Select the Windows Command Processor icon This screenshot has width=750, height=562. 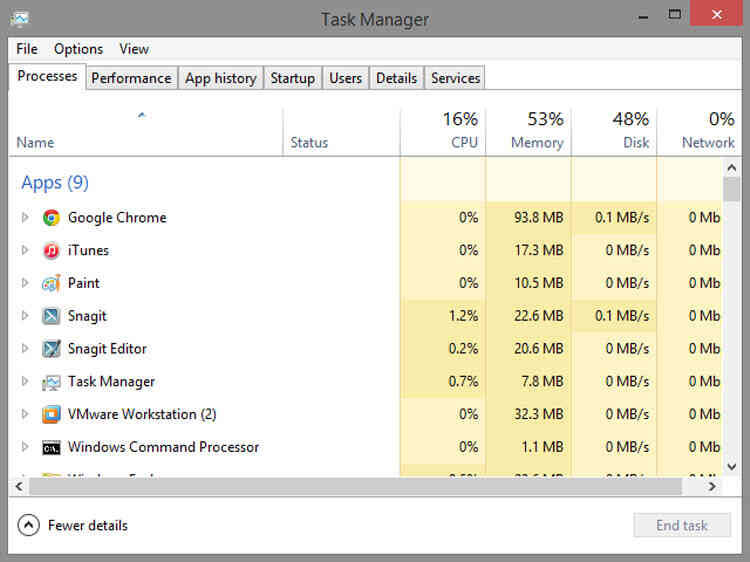52,447
